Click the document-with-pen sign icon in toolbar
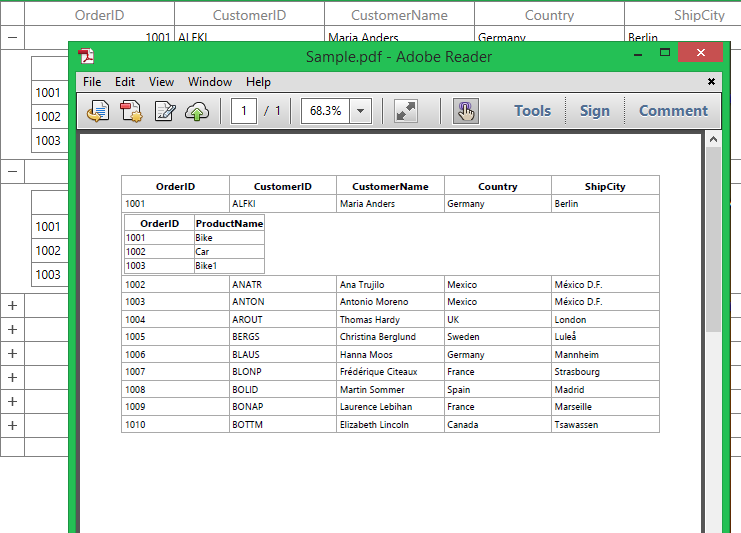The height and width of the screenshot is (533, 741). [x=164, y=111]
